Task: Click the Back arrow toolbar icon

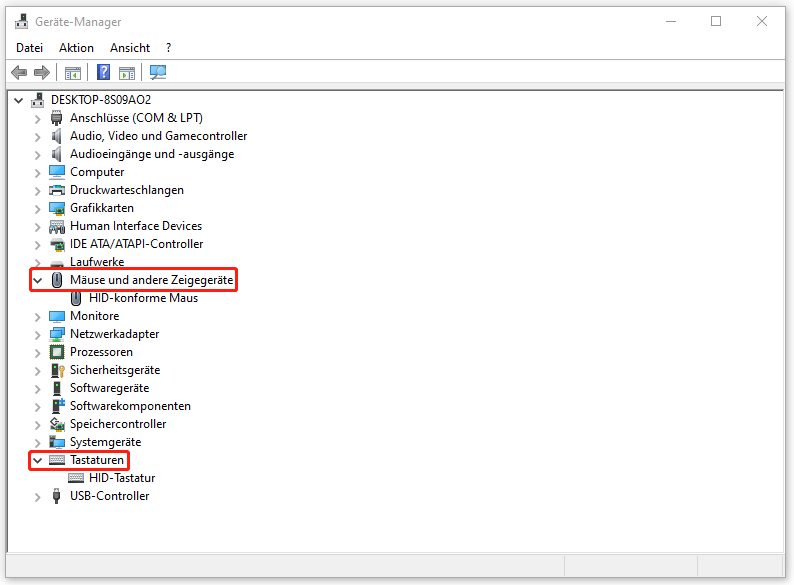Action: [x=19, y=72]
